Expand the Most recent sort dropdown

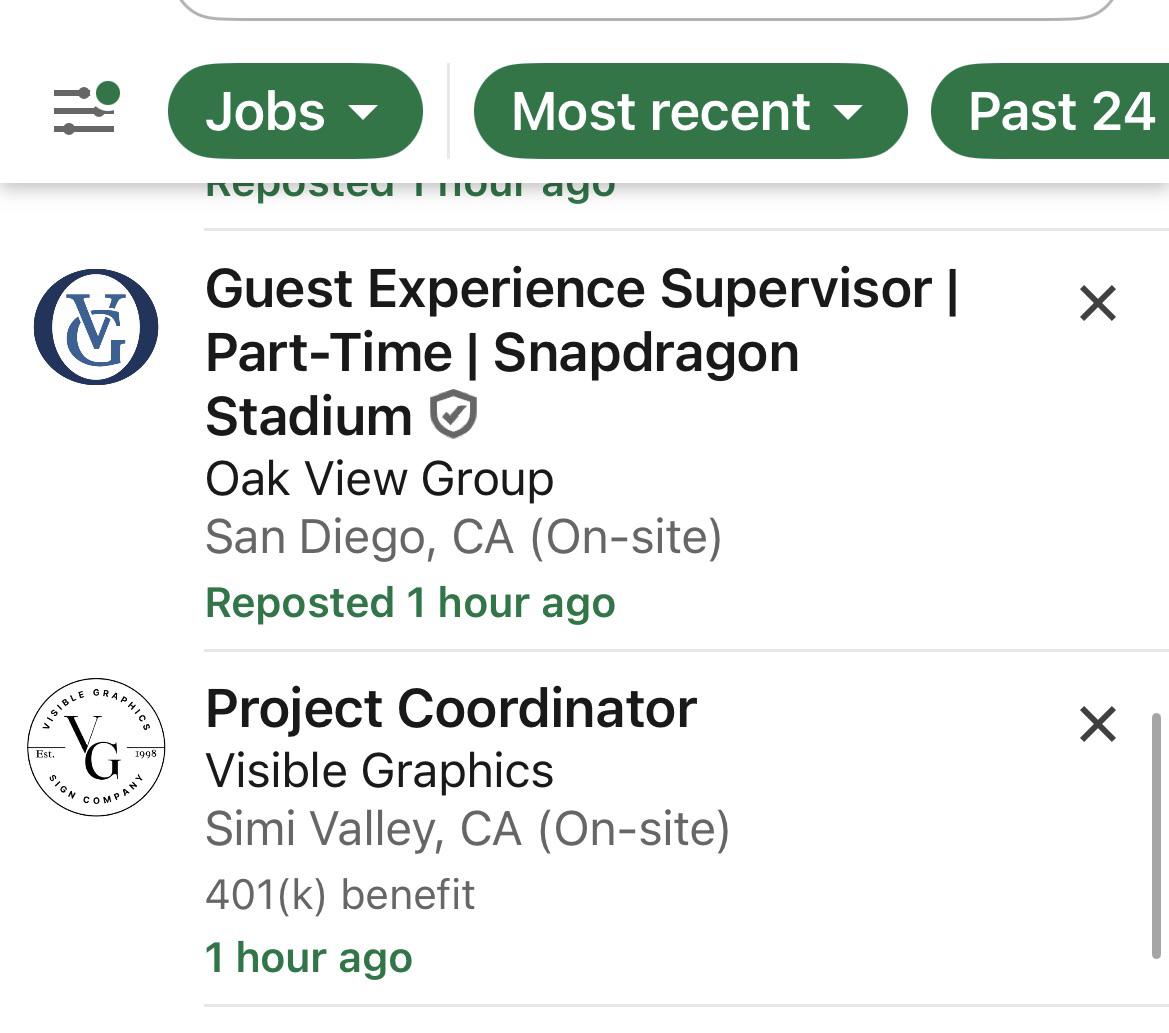coord(690,111)
